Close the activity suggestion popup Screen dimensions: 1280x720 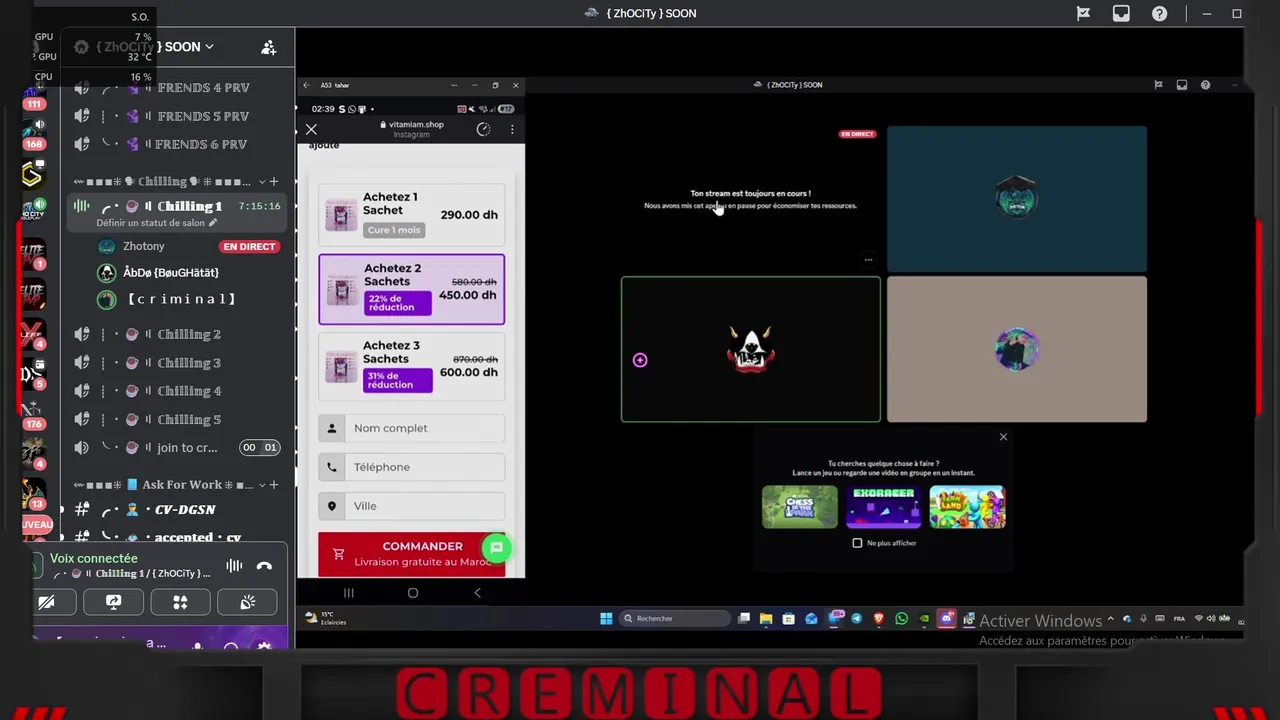click(x=1003, y=437)
